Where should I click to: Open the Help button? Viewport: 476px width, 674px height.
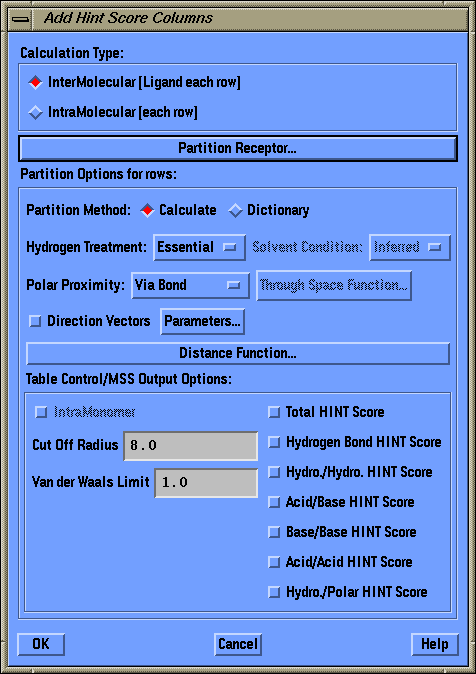click(435, 644)
